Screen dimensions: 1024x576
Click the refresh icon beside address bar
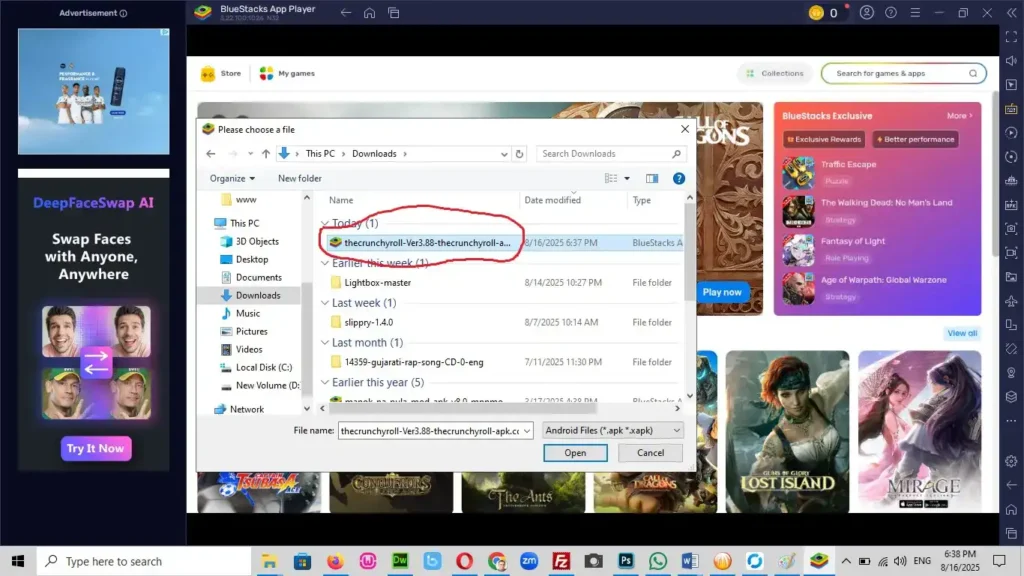click(x=519, y=154)
